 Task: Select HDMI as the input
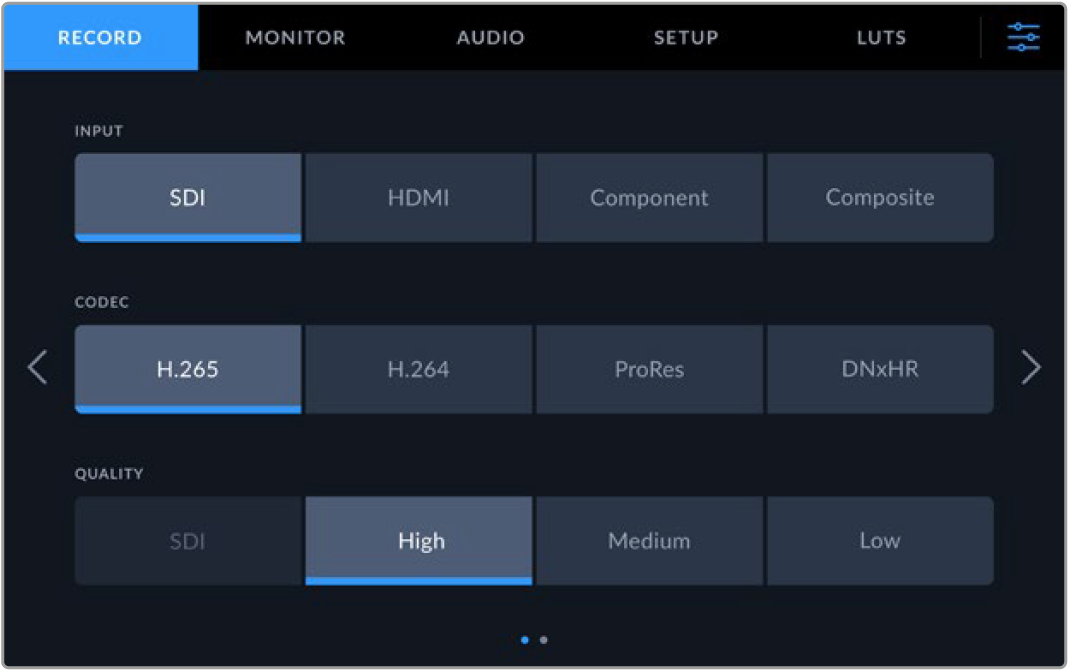[419, 198]
